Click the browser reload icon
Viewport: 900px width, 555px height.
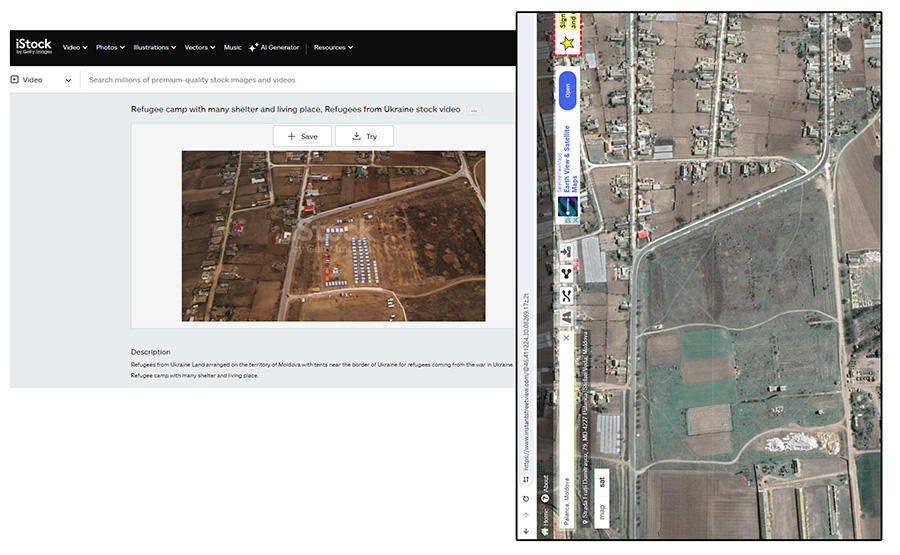point(526,499)
